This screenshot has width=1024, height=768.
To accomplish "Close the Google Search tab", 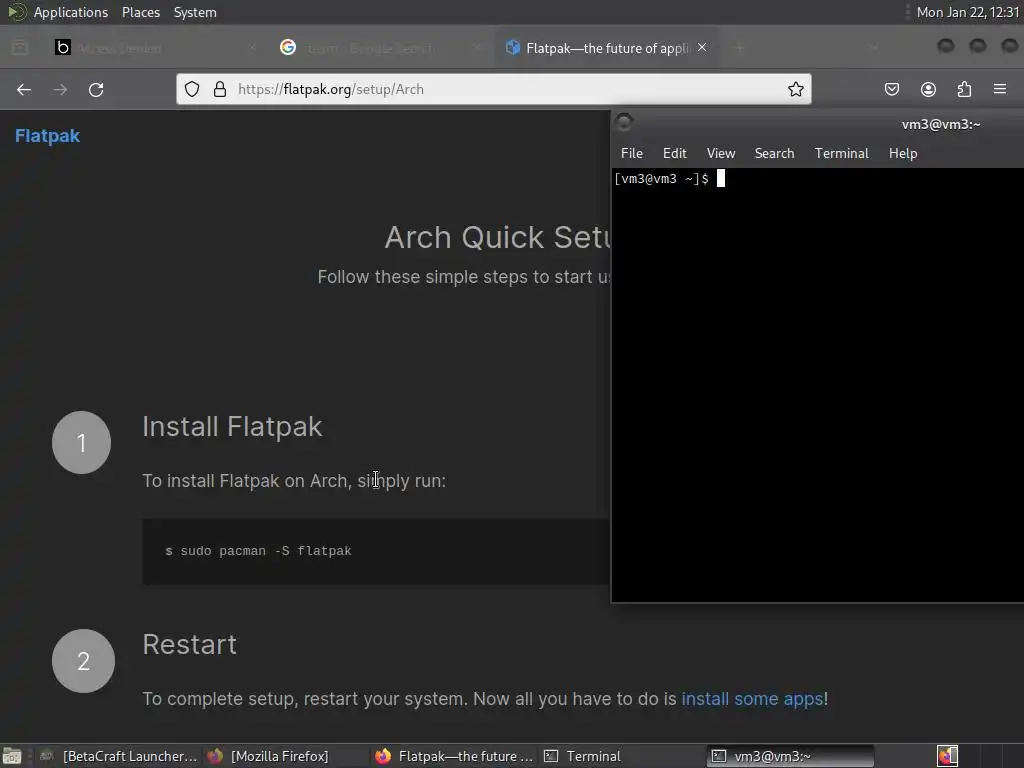I will [x=477, y=48].
